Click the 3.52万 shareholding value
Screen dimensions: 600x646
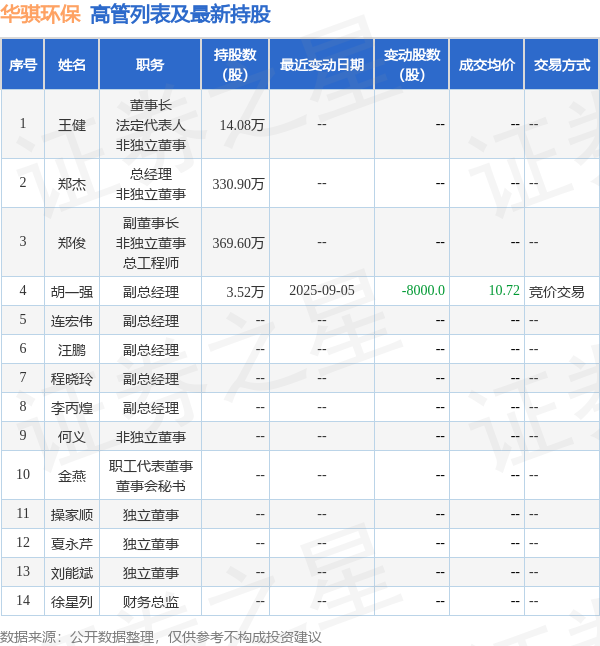pyautogui.click(x=245, y=292)
